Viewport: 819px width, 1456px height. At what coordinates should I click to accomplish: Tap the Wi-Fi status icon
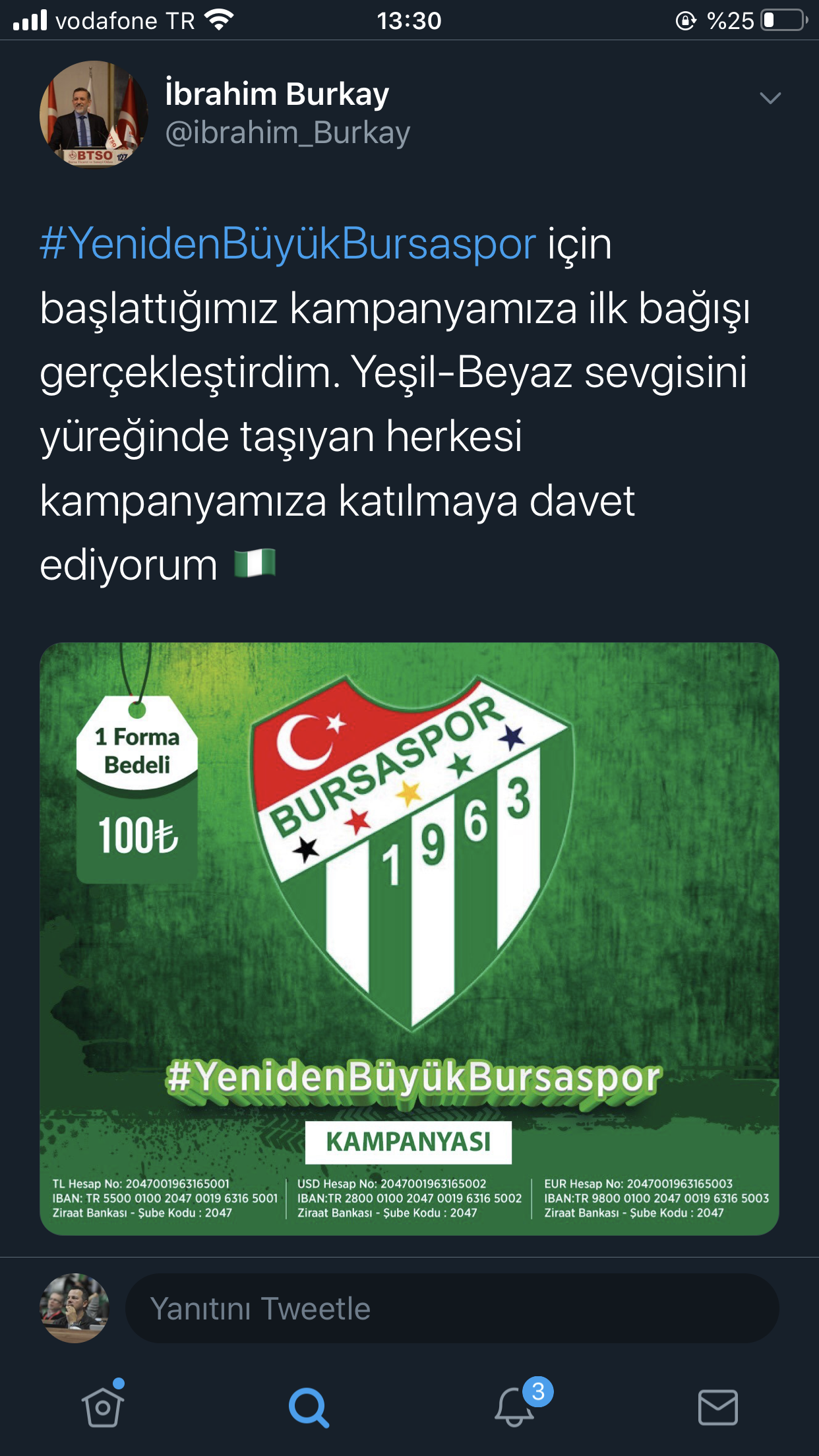(219, 20)
